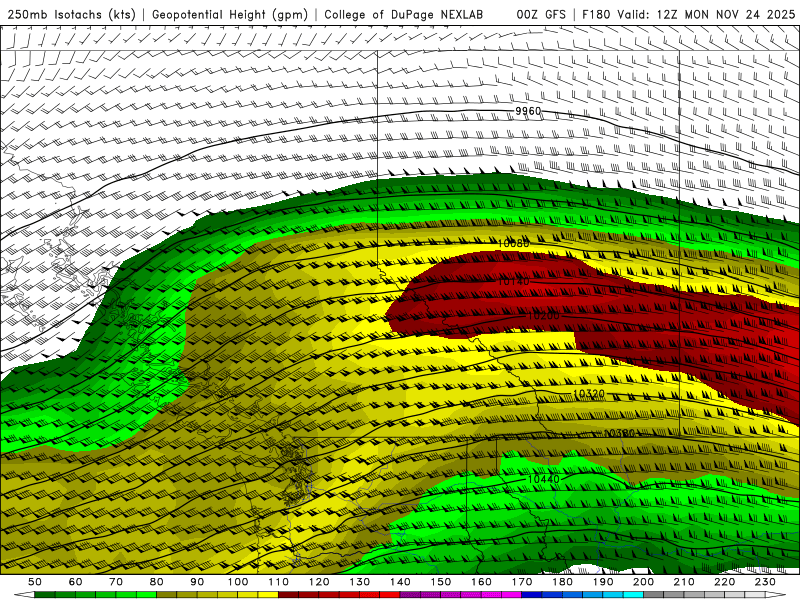This screenshot has height=600, width=800.
Task: Click the '00Z GFS' model run label
Action: 541,14
